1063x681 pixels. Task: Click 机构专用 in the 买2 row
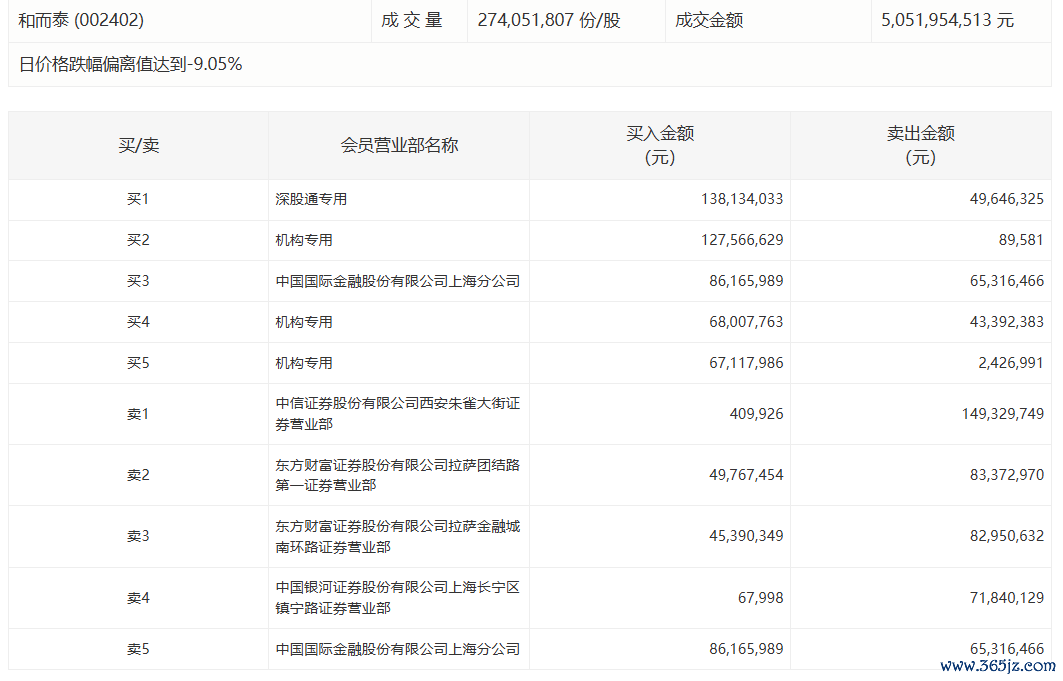click(304, 240)
